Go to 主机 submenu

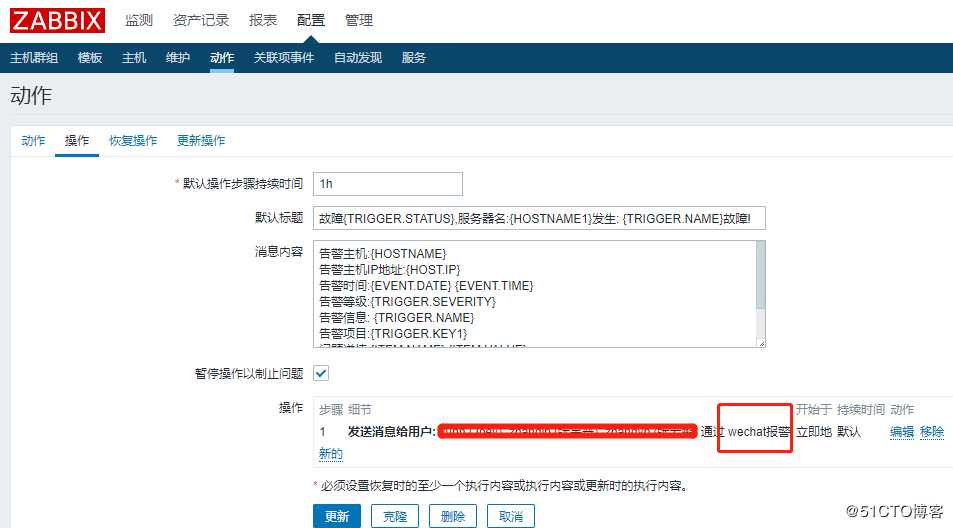pos(134,58)
